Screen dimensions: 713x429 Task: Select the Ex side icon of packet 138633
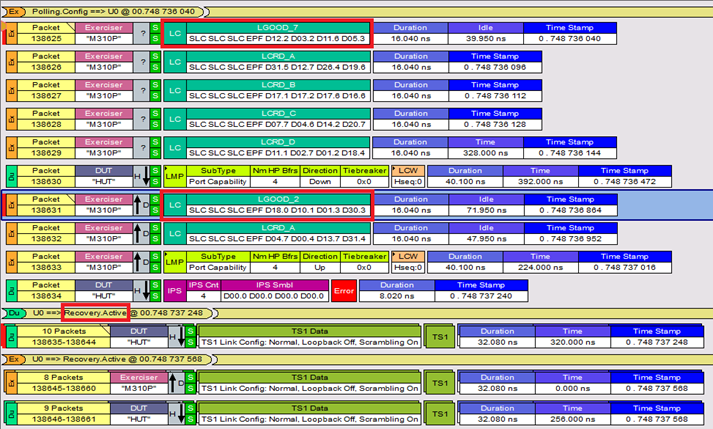coord(11,262)
